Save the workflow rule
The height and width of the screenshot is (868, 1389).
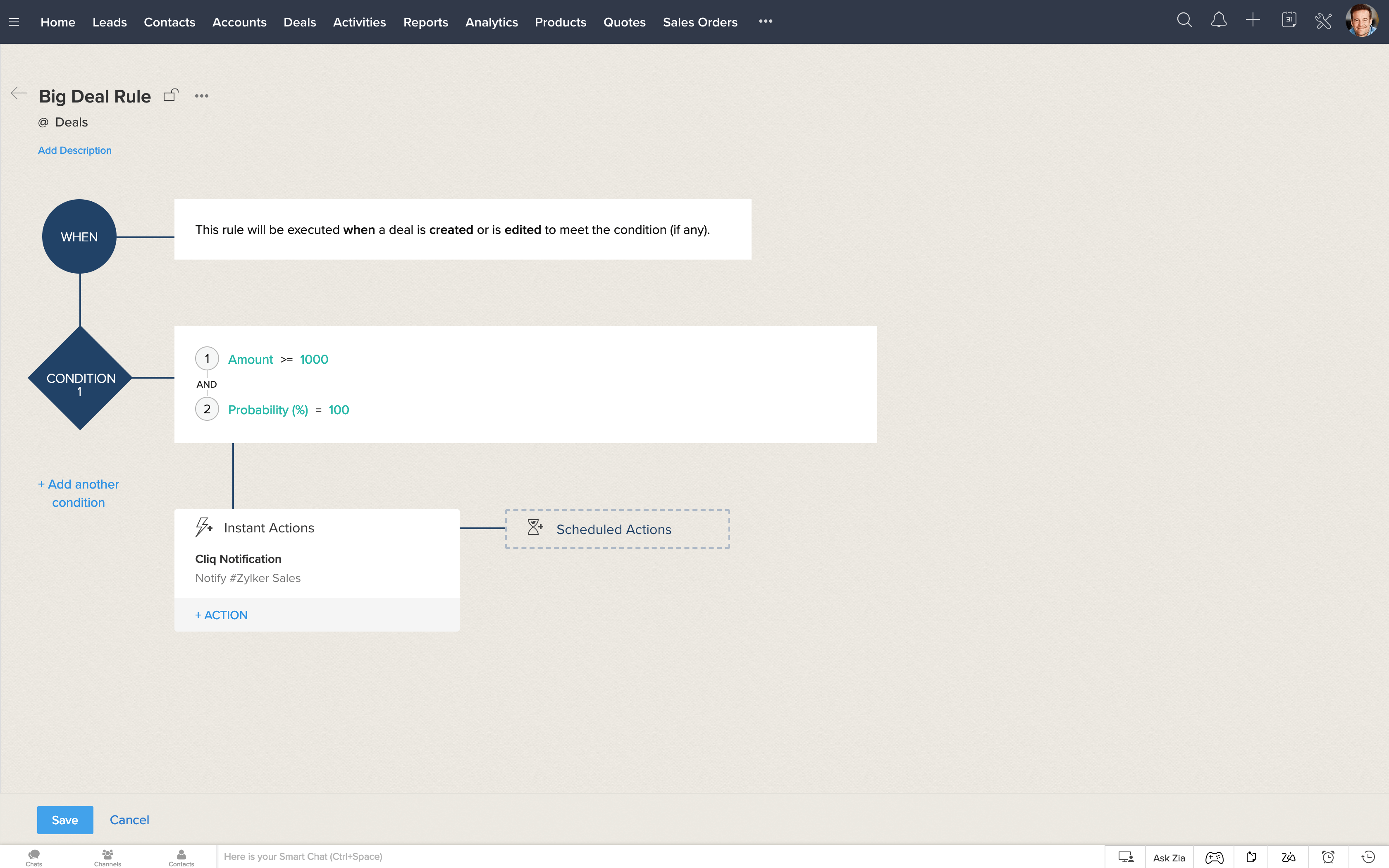point(65,820)
